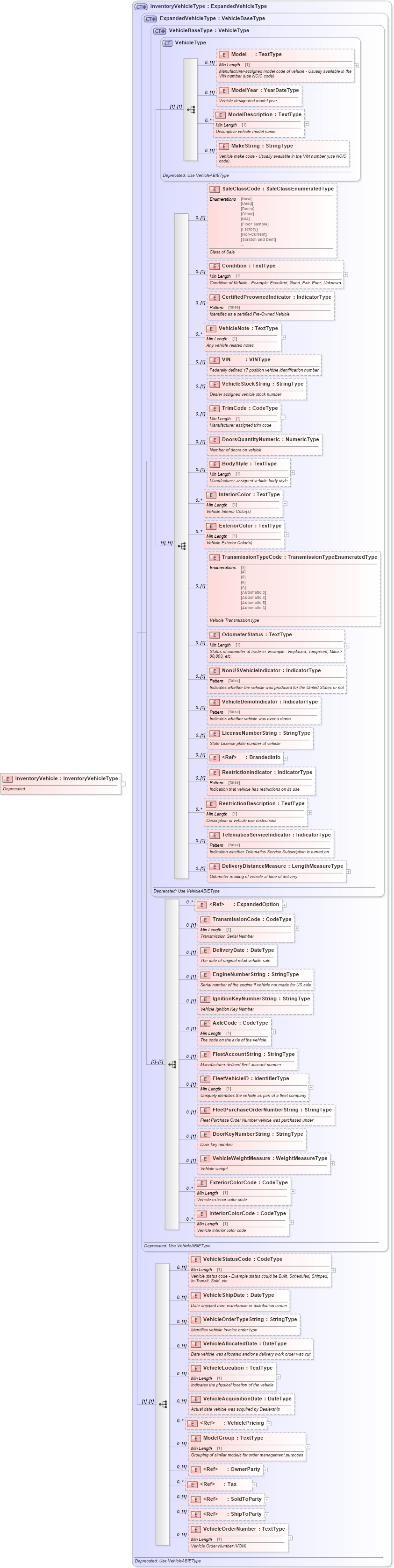
Task: Click the E icon of VehicleAcquisitionDate element
Action: (196, 1399)
